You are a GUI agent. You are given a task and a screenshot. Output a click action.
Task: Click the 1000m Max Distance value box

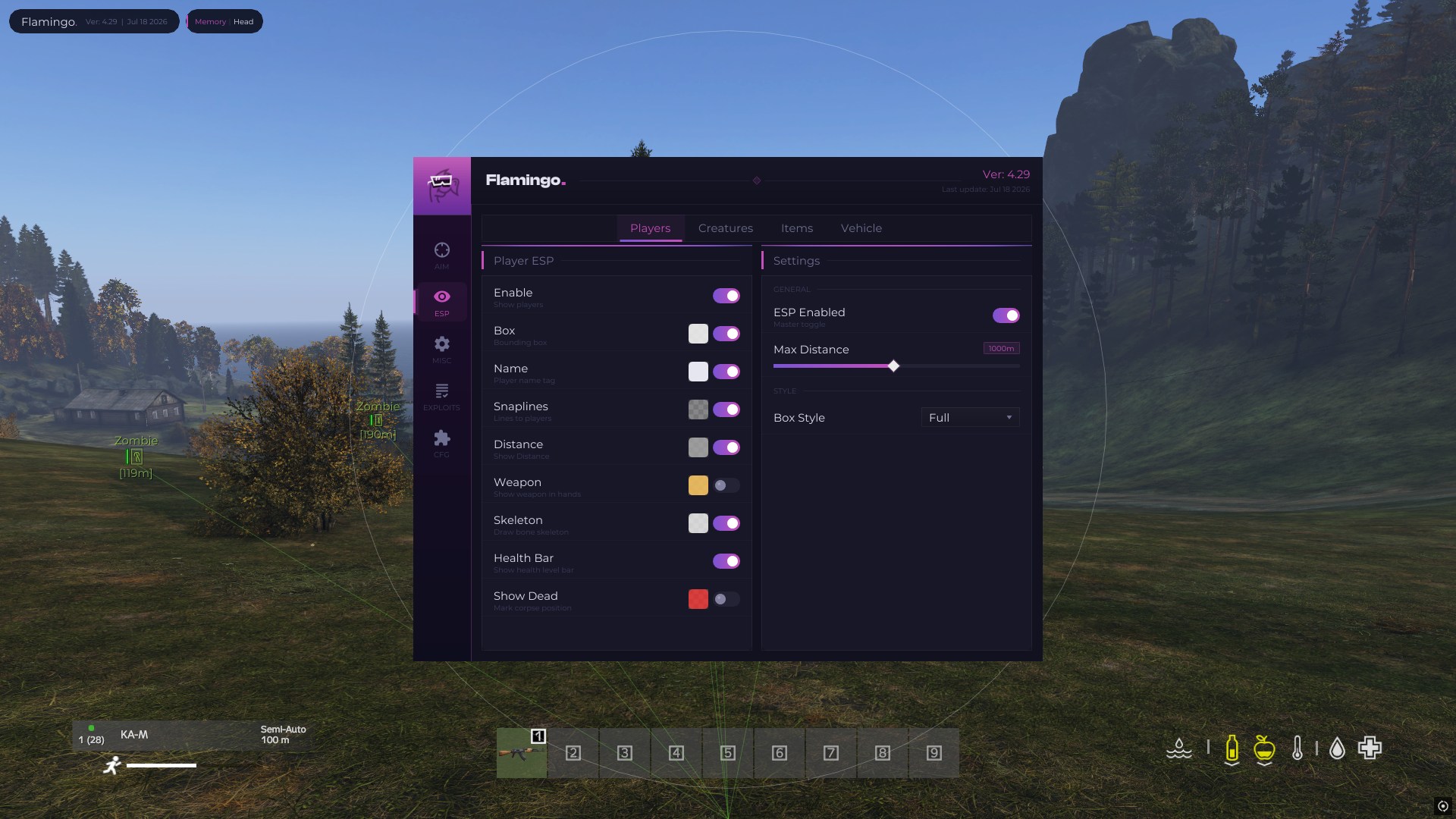click(x=1001, y=349)
